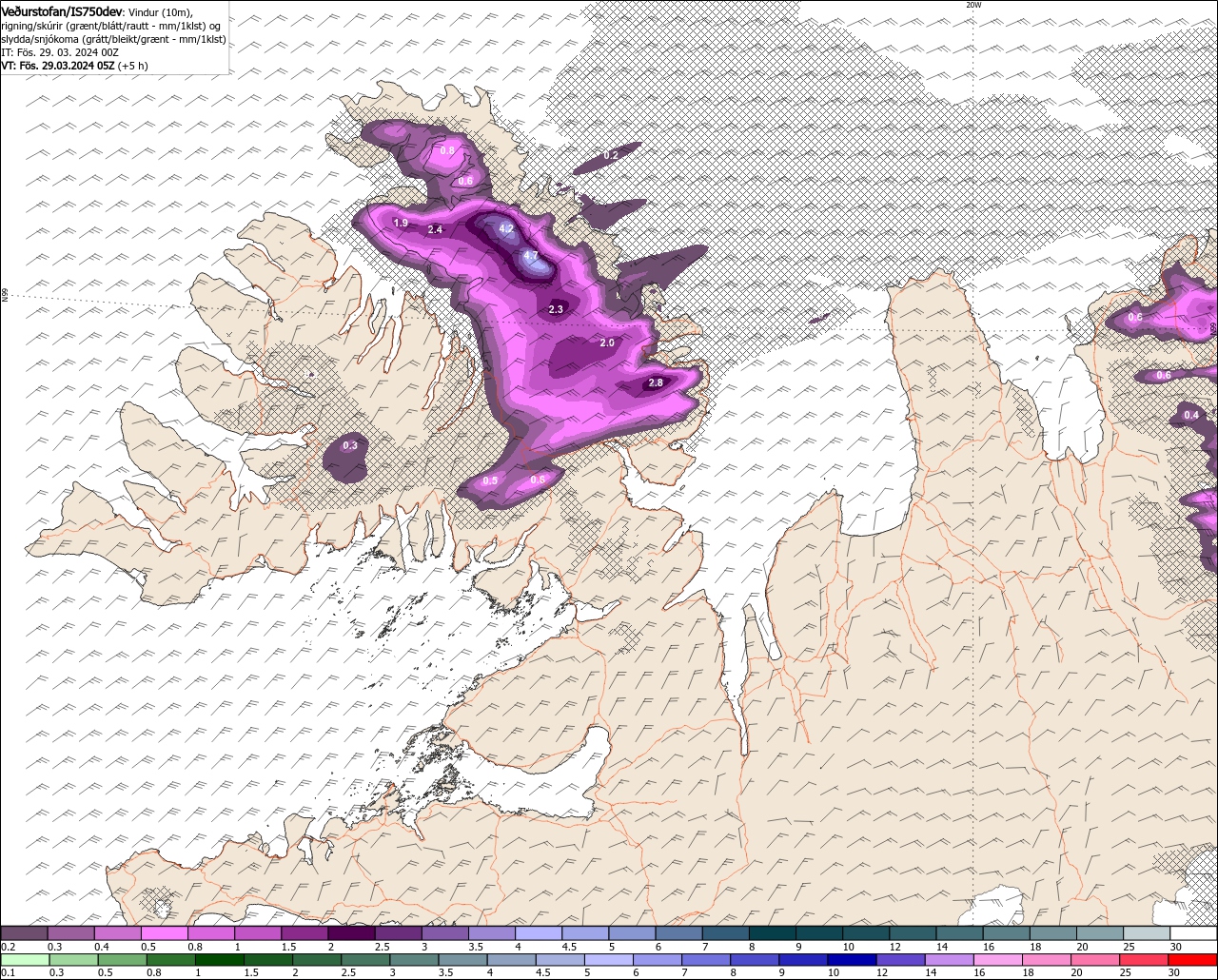Select the 0.4 label near east edge
Viewport: 1218px width, 980px height.
1191,416
